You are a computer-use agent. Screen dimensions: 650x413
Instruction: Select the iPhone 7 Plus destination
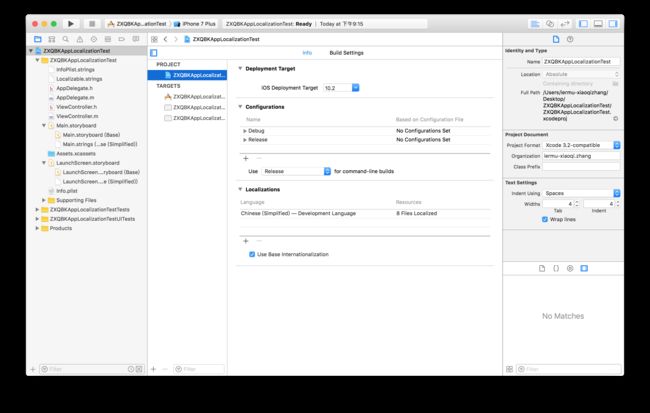click(195, 24)
